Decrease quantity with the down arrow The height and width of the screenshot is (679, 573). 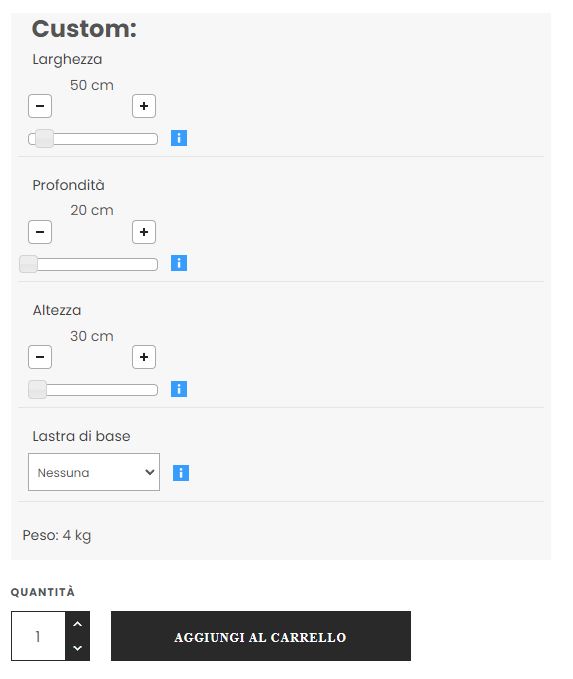pyautogui.click(x=78, y=648)
